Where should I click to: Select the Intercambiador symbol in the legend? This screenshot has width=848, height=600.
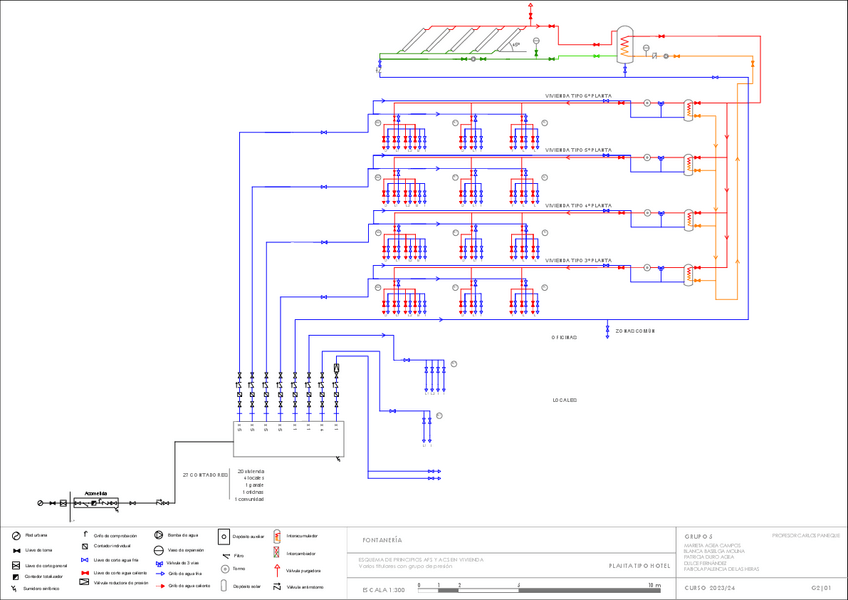pos(277,553)
